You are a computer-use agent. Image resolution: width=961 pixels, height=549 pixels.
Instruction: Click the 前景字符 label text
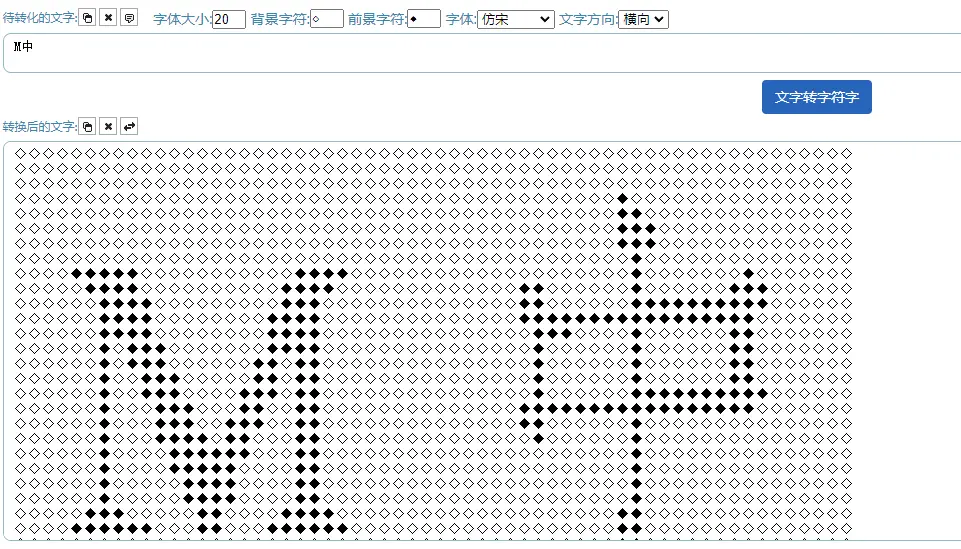coord(377,19)
